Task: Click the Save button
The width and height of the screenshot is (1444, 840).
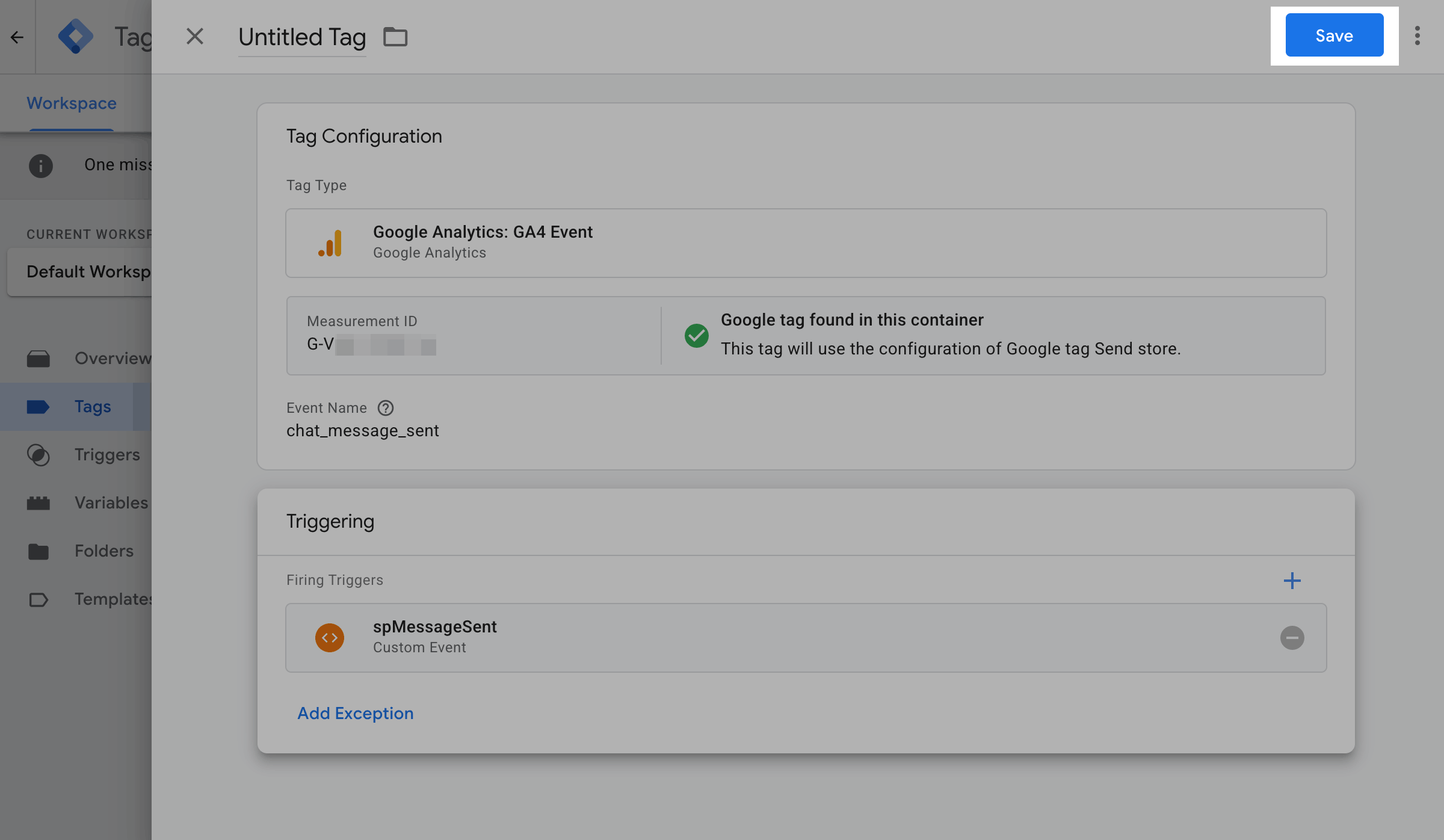Action: coord(1334,36)
